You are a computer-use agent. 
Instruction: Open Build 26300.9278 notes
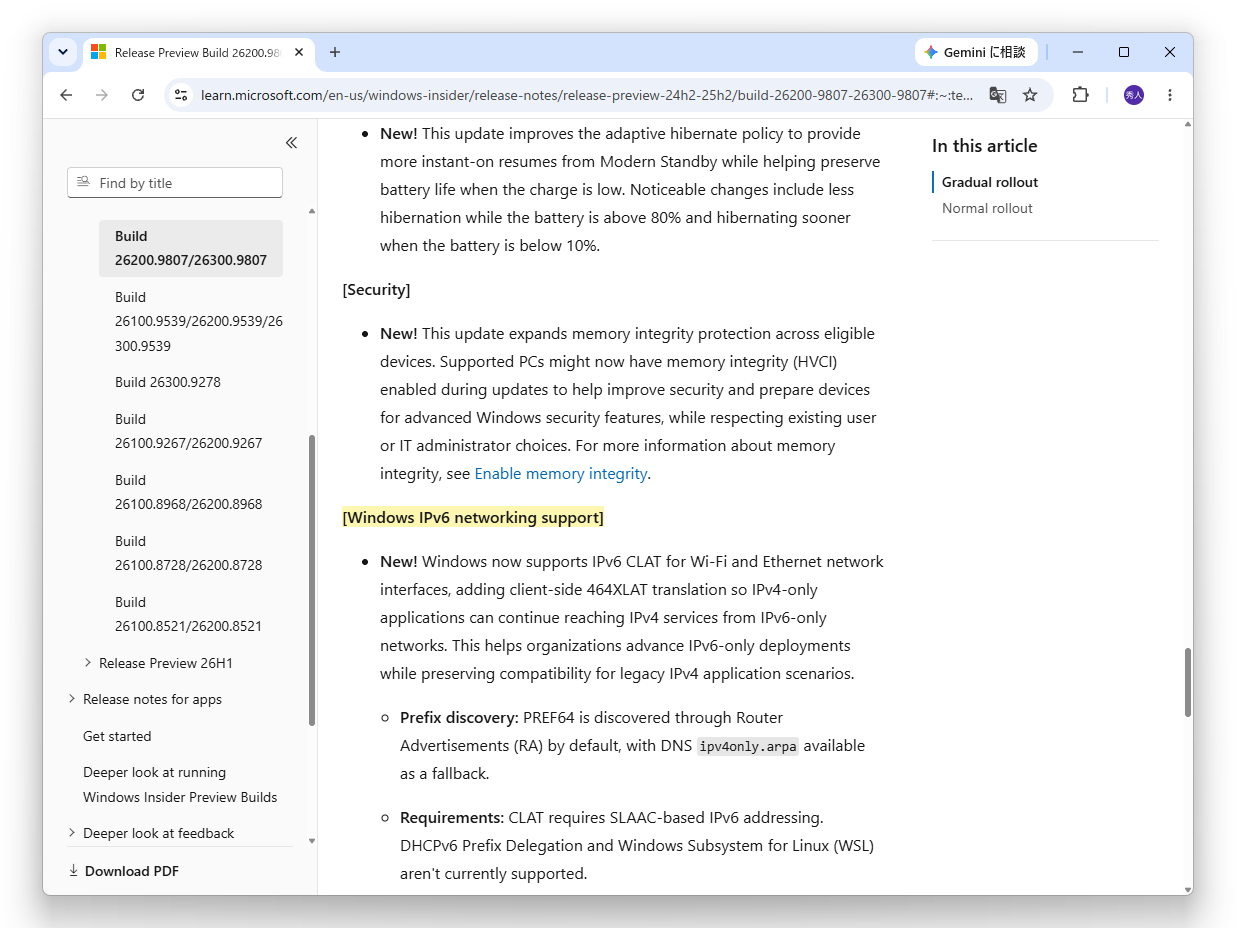tap(168, 382)
